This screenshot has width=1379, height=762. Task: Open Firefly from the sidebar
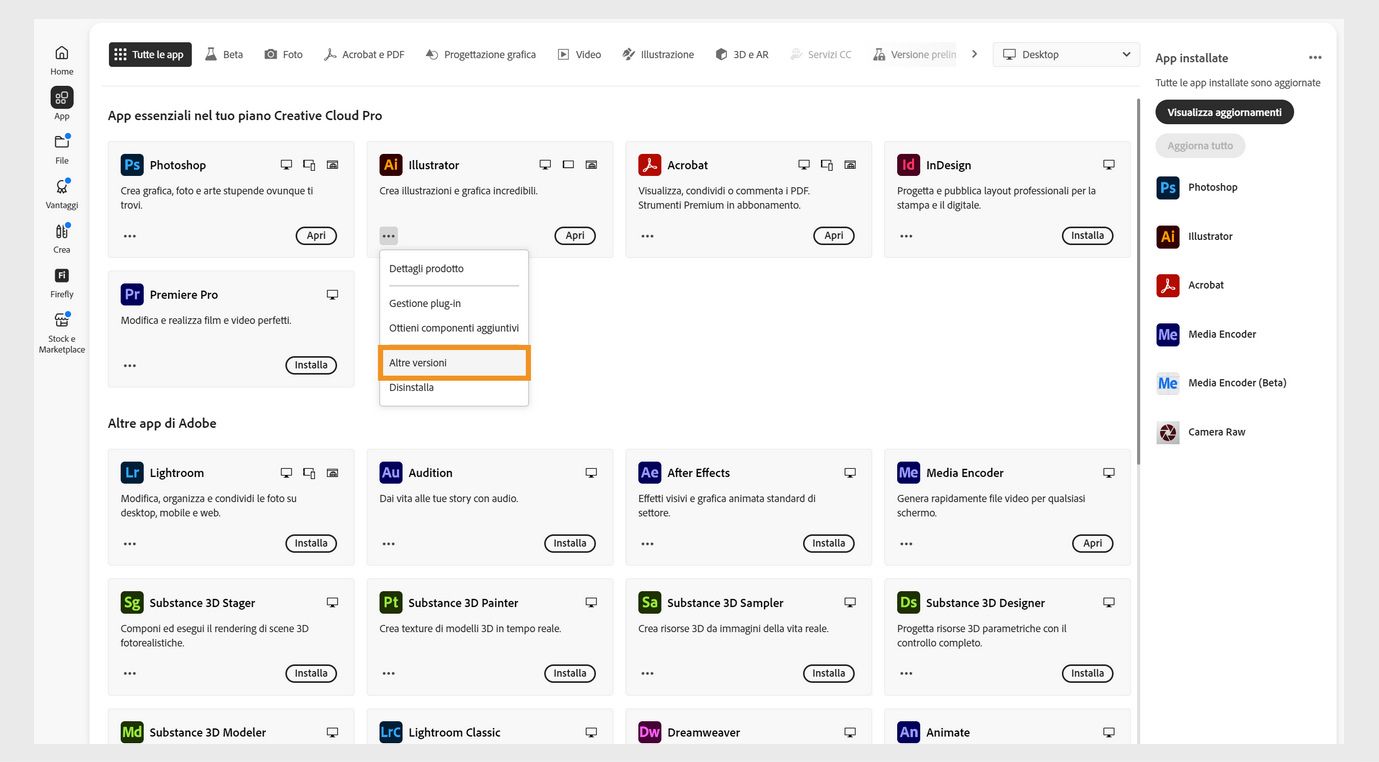62,283
